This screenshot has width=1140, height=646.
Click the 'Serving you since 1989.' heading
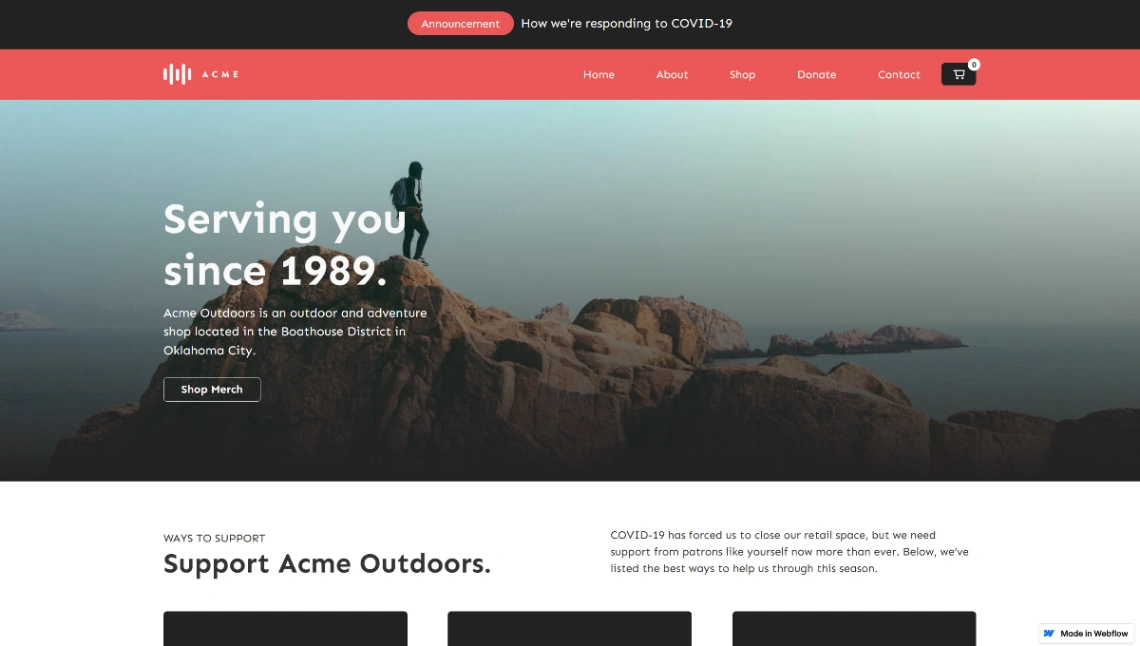284,244
